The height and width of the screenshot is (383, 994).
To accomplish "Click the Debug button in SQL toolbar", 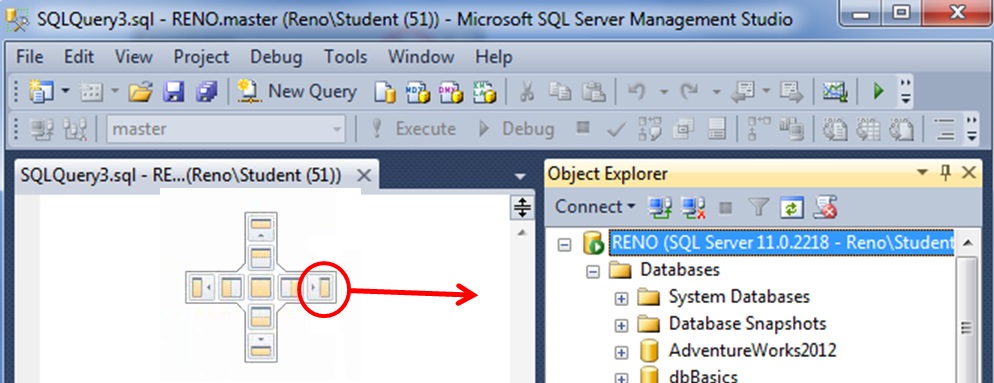I will 517,129.
